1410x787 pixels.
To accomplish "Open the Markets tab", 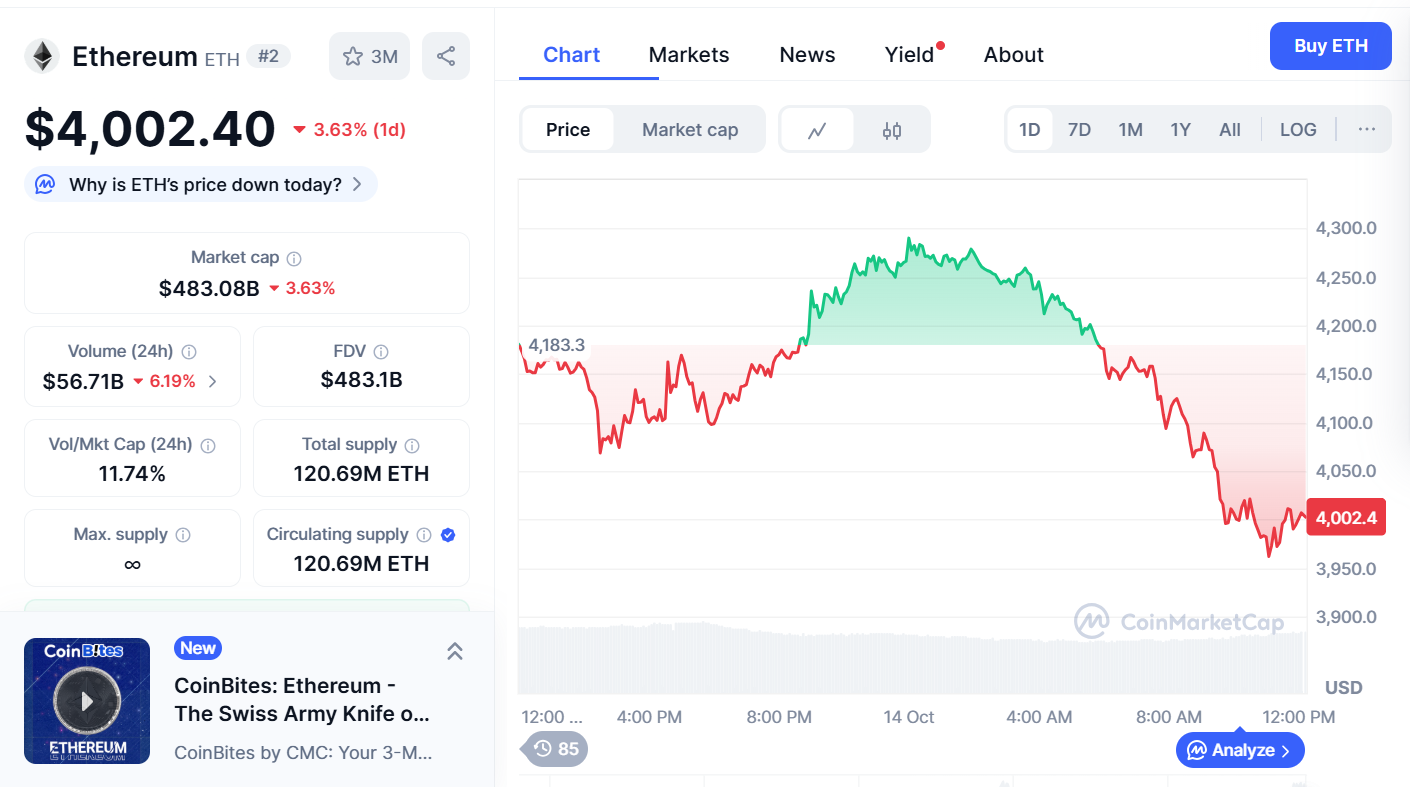I will click(x=689, y=55).
